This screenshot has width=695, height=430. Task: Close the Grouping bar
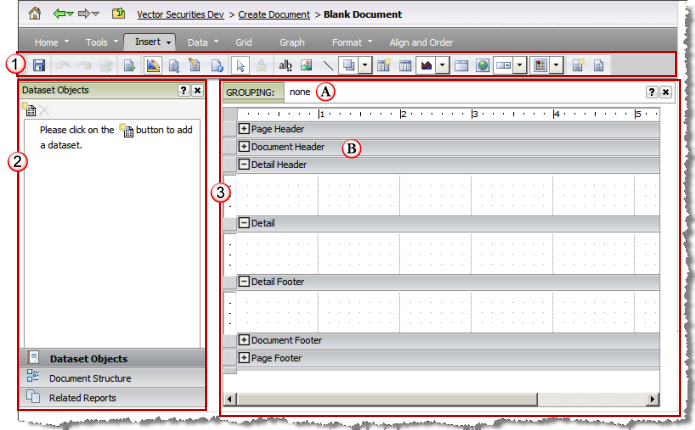(666, 92)
